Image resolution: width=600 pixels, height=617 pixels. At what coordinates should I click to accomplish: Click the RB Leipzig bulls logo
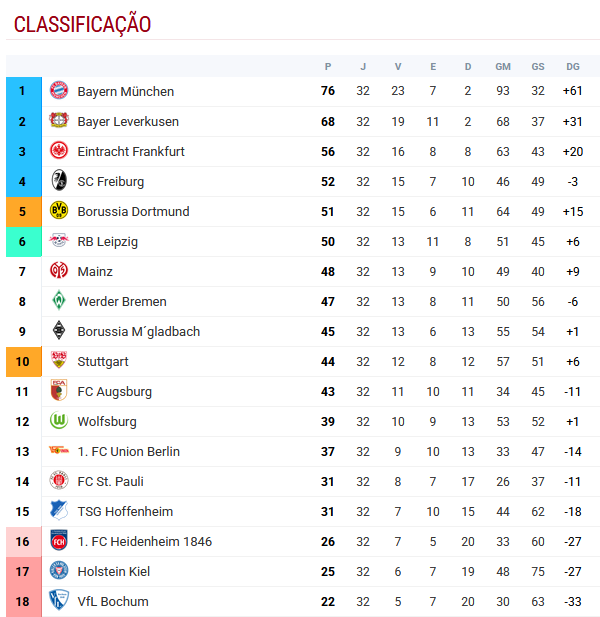point(59,240)
